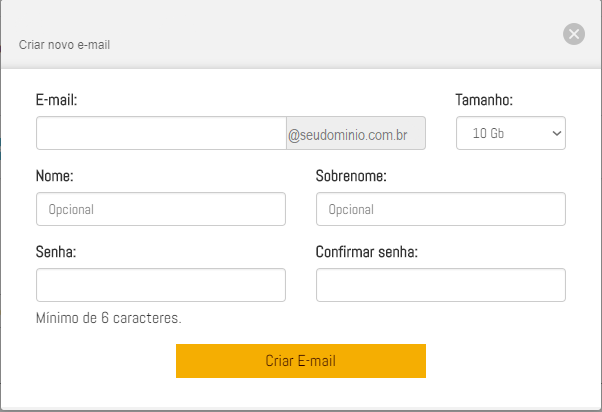
Task: Click the E-mail address input field
Action: pyautogui.click(x=161, y=133)
